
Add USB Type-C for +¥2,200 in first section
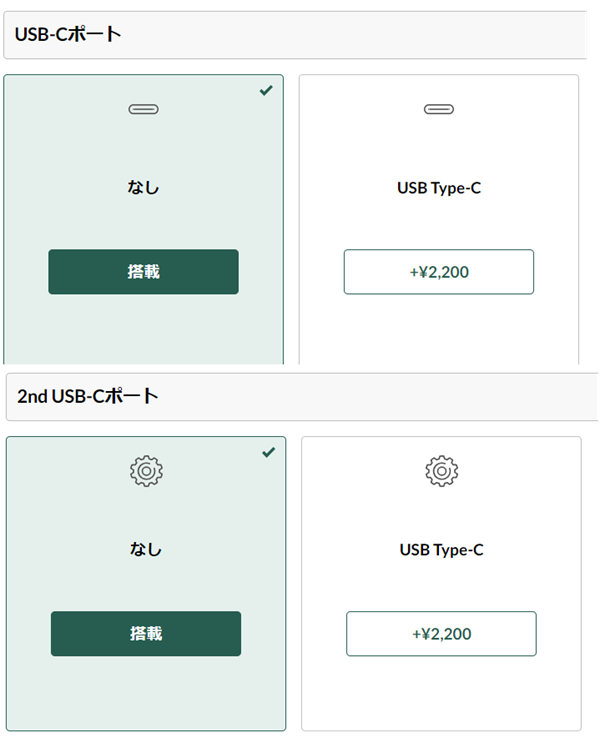tap(439, 272)
